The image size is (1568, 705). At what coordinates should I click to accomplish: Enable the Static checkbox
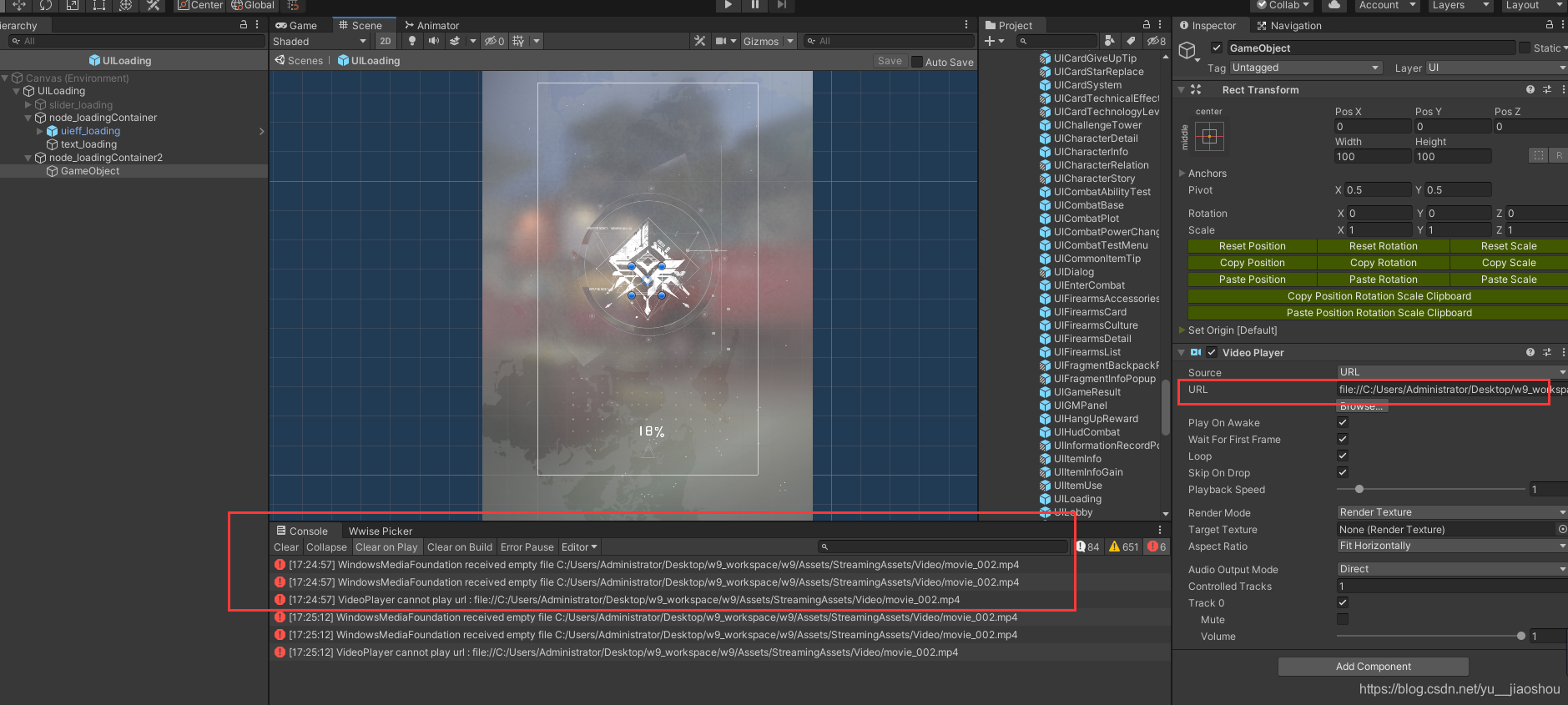tap(1525, 48)
